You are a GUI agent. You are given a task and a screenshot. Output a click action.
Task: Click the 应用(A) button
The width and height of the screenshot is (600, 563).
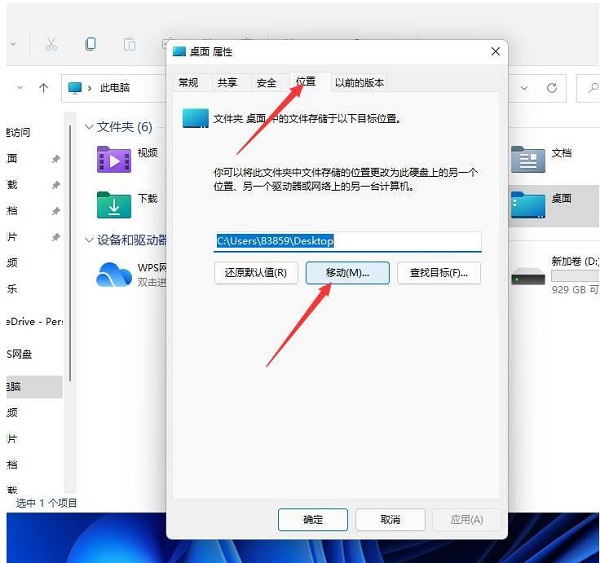(x=467, y=519)
